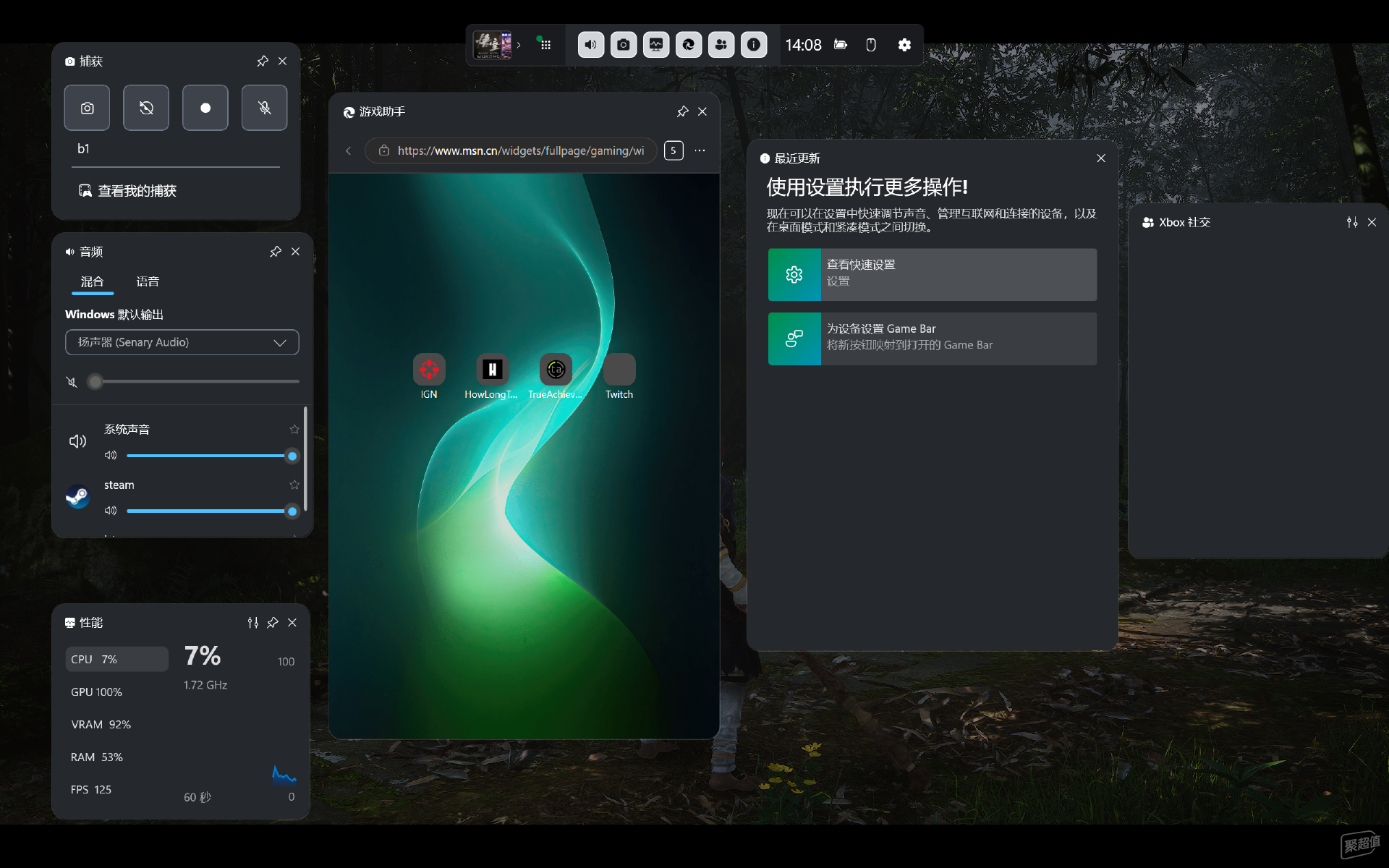Favorite 系统声音 with its star icon
This screenshot has width=1389, height=868.
pyautogui.click(x=294, y=430)
